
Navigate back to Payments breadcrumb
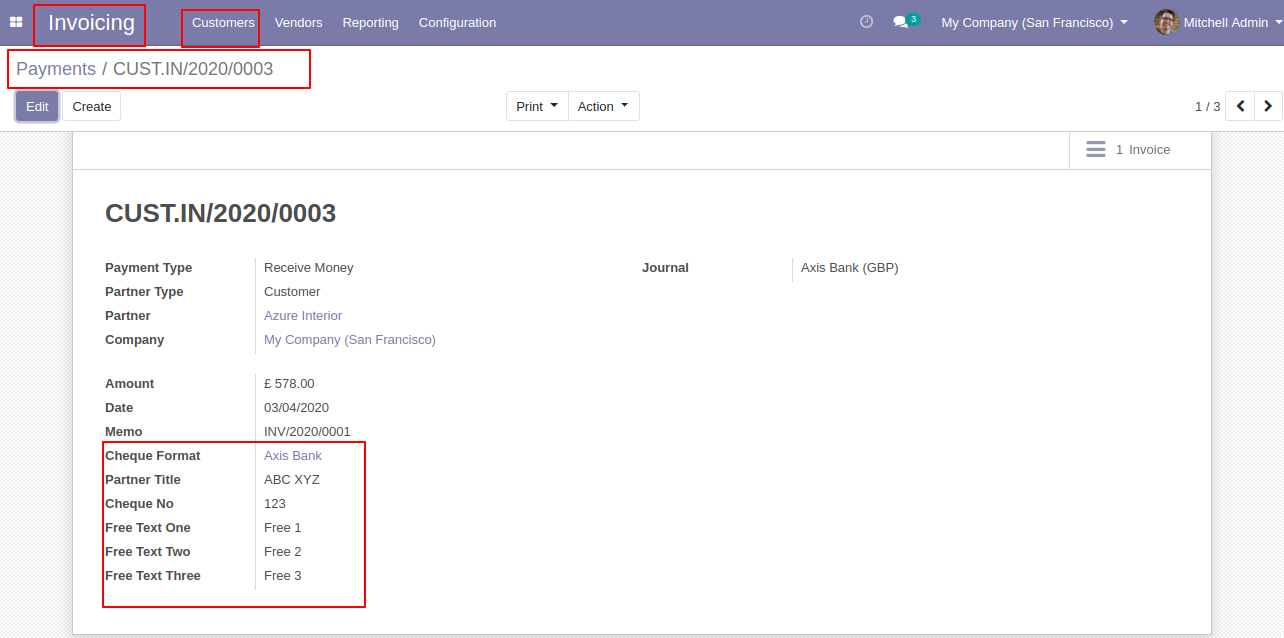point(56,69)
